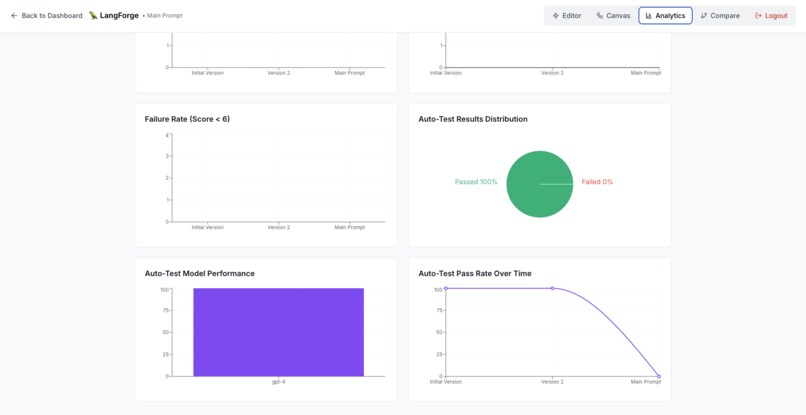This screenshot has width=806, height=415.
Task: Click the green Passed pie chart
Action: 540,184
